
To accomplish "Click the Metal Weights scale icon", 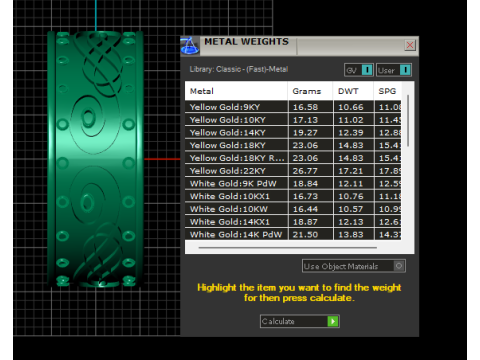I will pos(190,46).
